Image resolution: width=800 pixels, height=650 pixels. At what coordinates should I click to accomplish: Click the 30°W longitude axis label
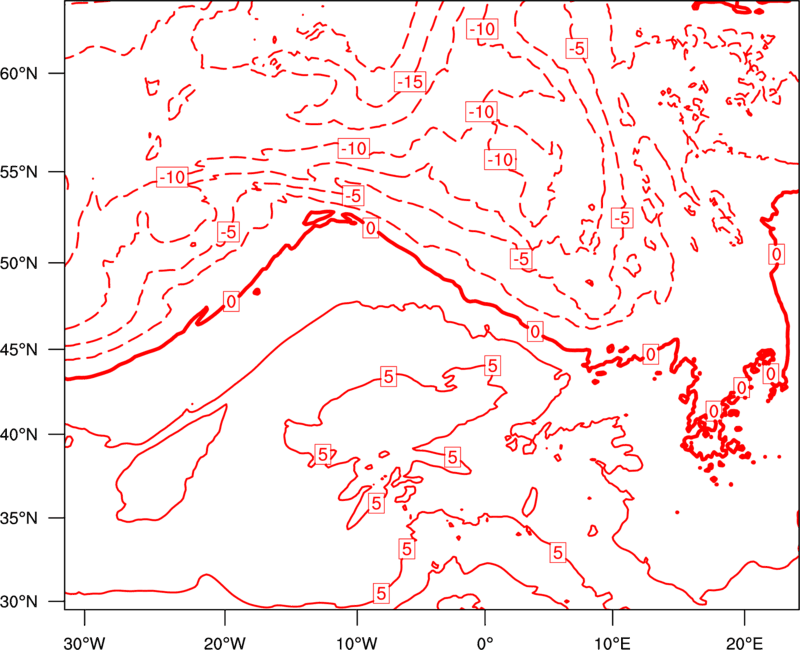[85, 642]
